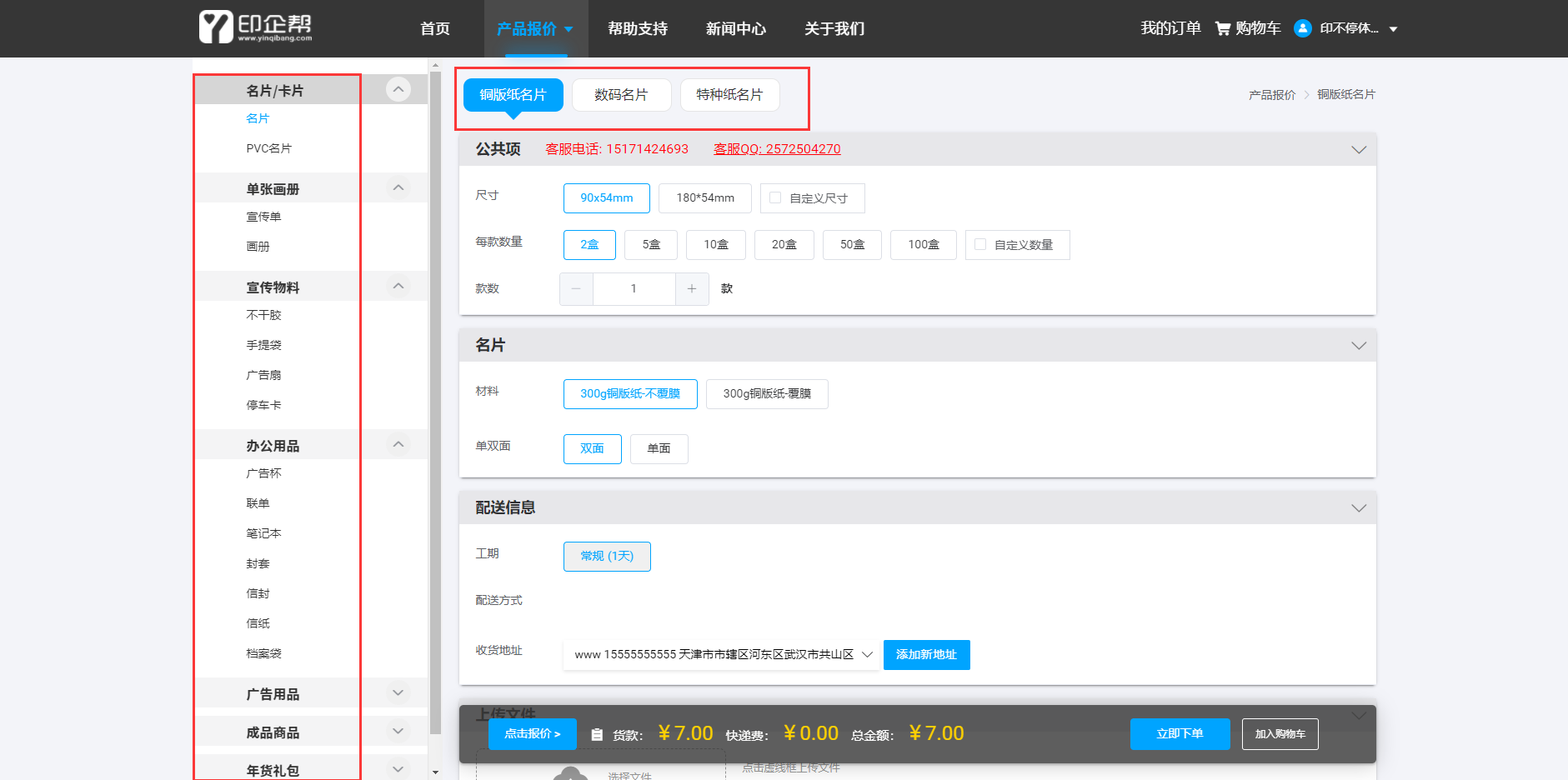
Task: Open the shopping cart icon
Action: pyautogui.click(x=1222, y=28)
